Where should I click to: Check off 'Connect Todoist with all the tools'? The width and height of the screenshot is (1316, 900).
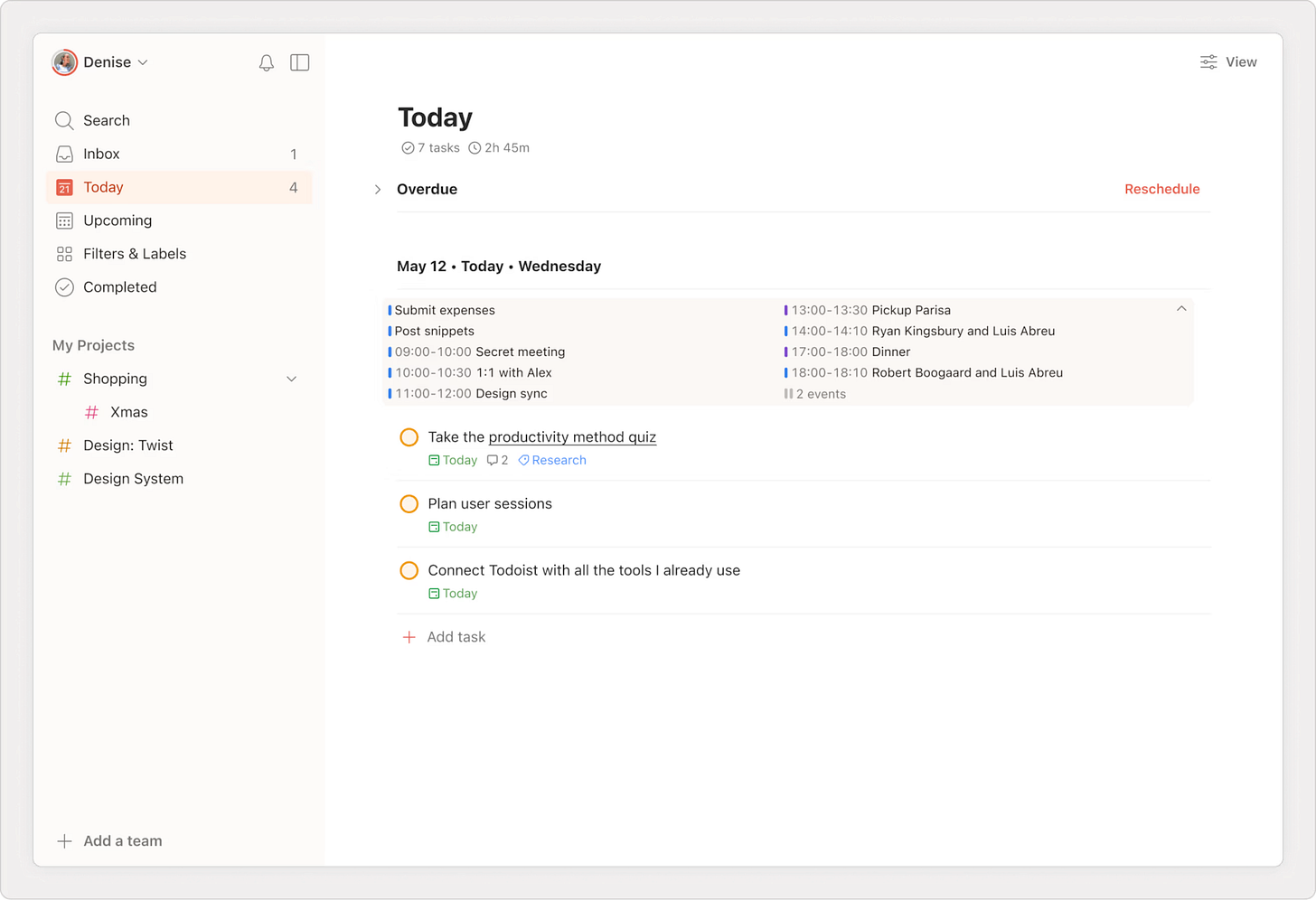tap(409, 570)
